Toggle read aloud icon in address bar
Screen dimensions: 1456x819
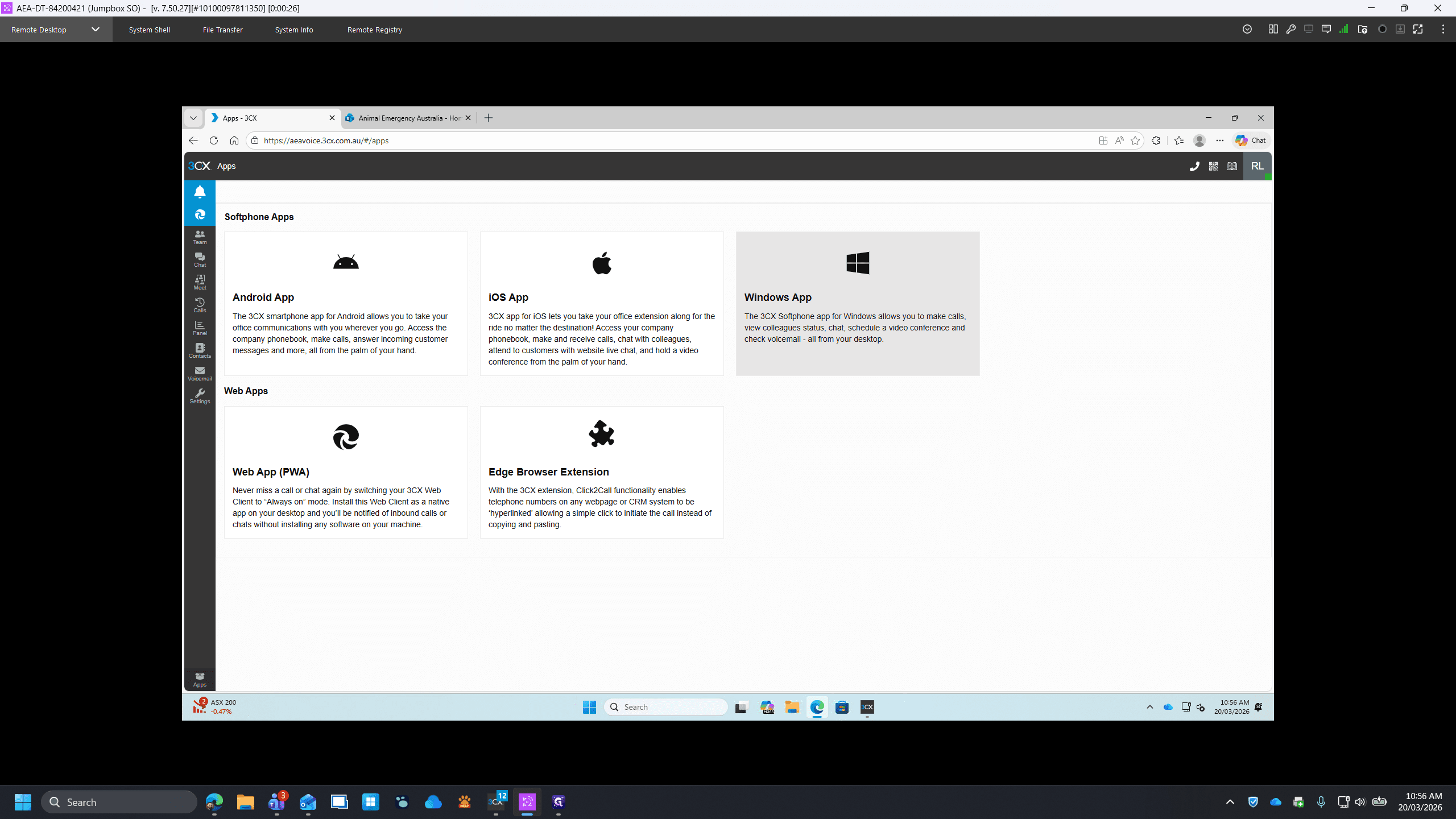(x=1119, y=140)
